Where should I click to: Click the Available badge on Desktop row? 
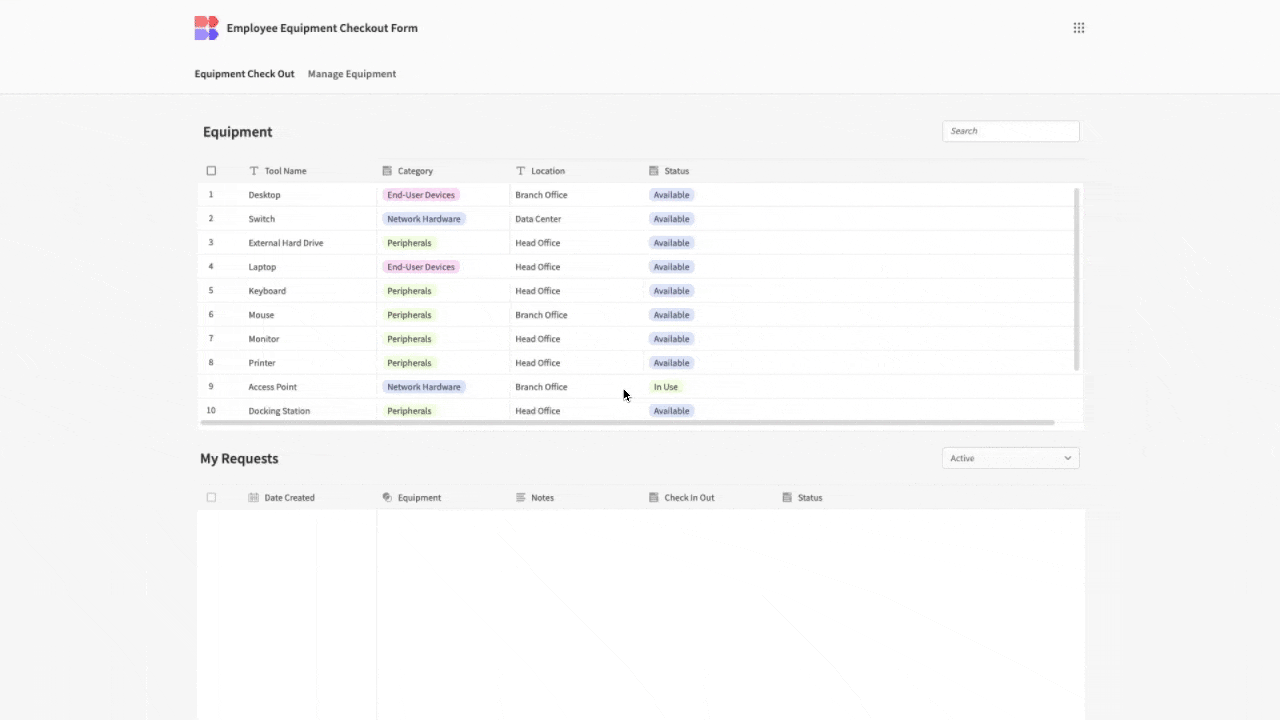[671, 194]
